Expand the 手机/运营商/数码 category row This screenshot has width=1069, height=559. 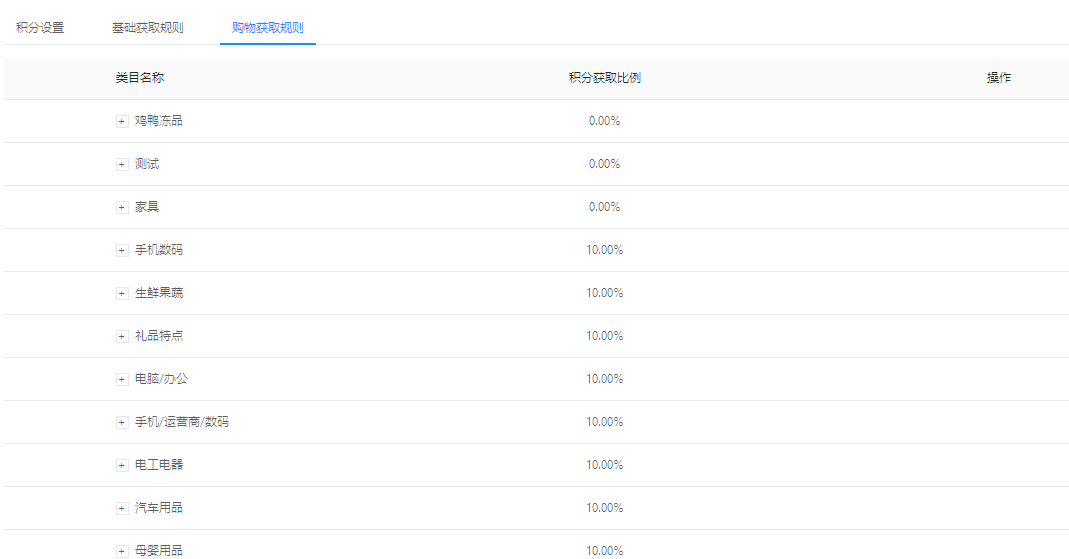(x=122, y=422)
